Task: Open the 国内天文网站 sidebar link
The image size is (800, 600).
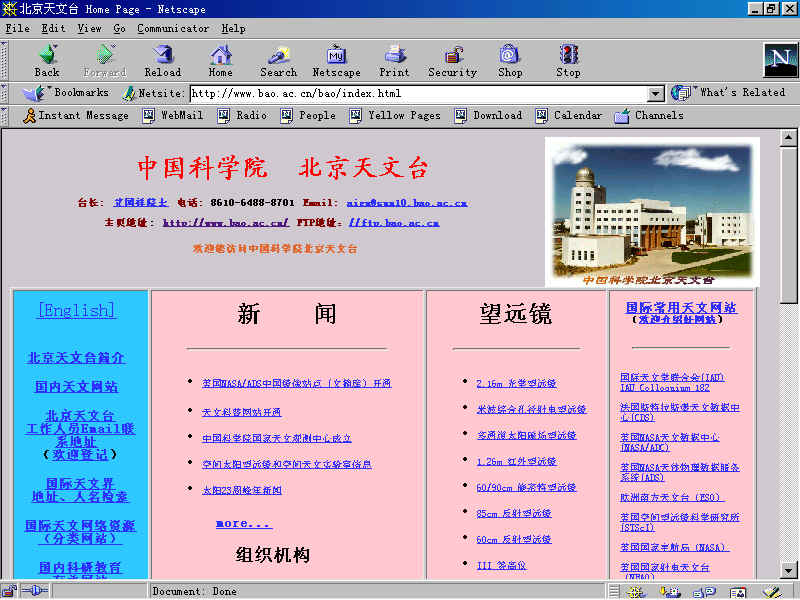Action: pyautogui.click(x=76, y=387)
